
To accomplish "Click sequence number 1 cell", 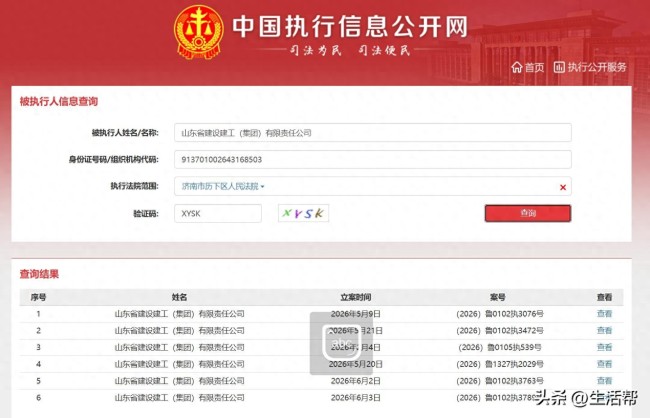I will coord(38,314).
